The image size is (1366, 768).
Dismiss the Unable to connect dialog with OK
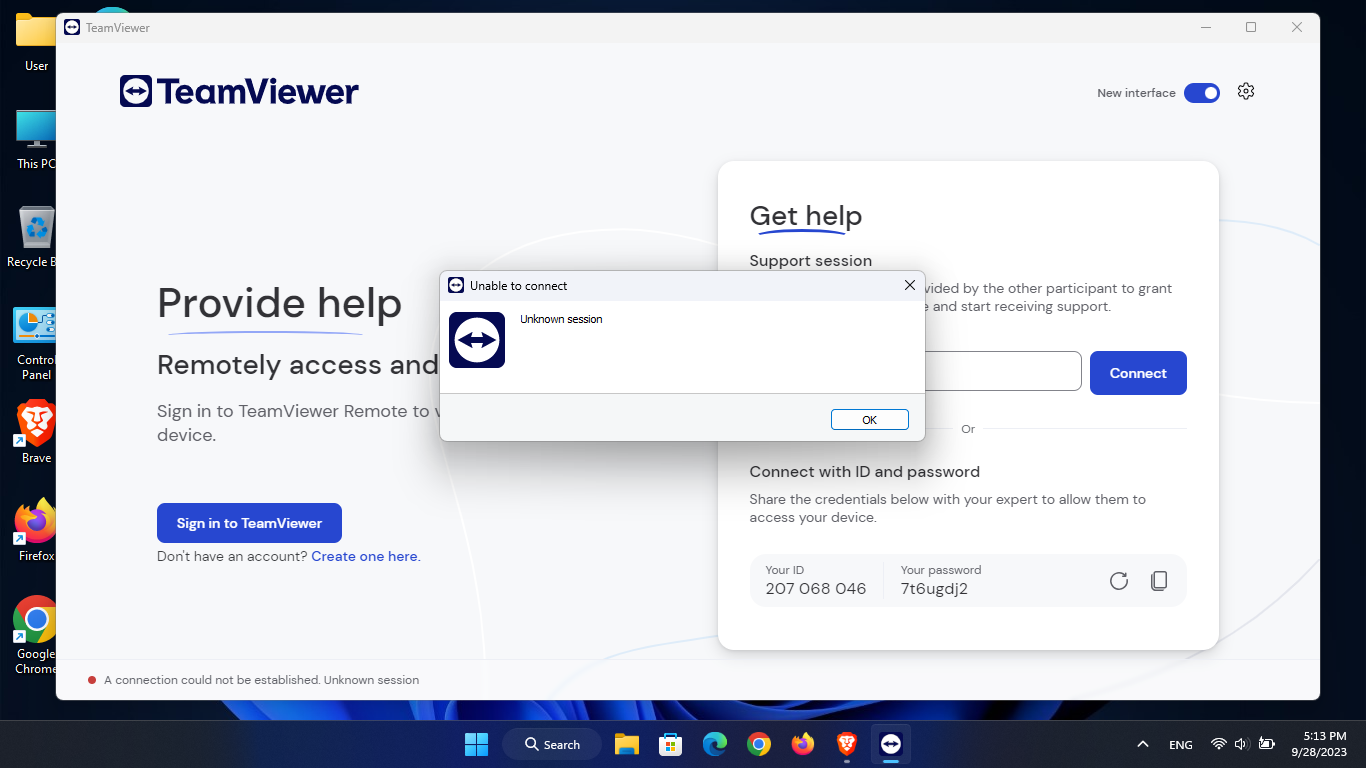[x=869, y=419]
